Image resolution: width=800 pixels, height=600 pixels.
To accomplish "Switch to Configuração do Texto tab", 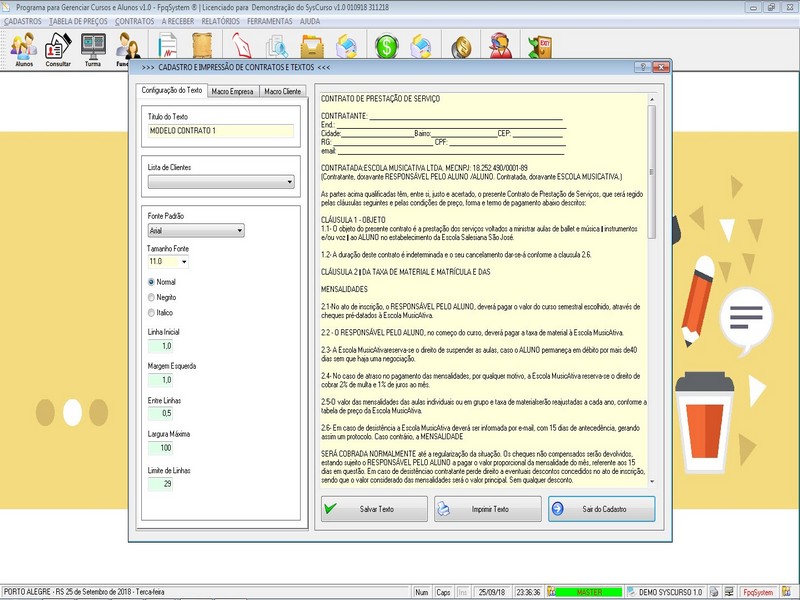I will pos(172,90).
